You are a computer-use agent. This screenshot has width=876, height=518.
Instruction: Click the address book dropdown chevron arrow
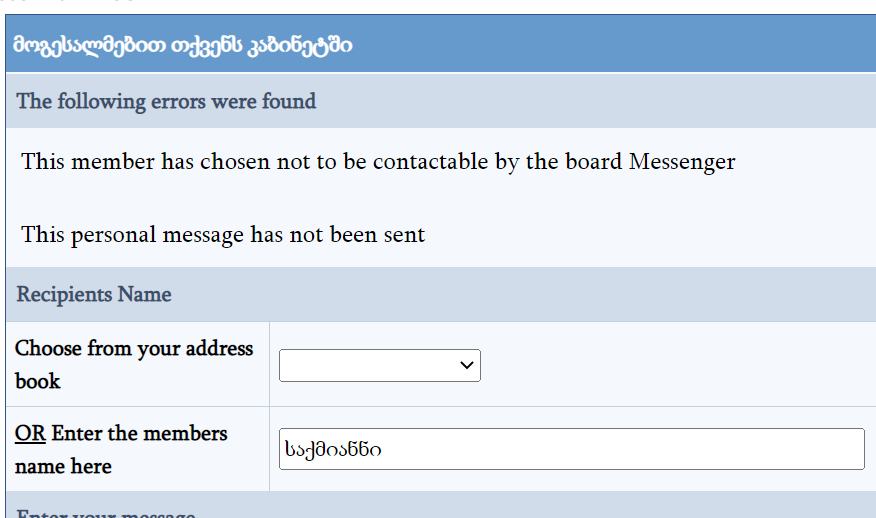(x=466, y=365)
